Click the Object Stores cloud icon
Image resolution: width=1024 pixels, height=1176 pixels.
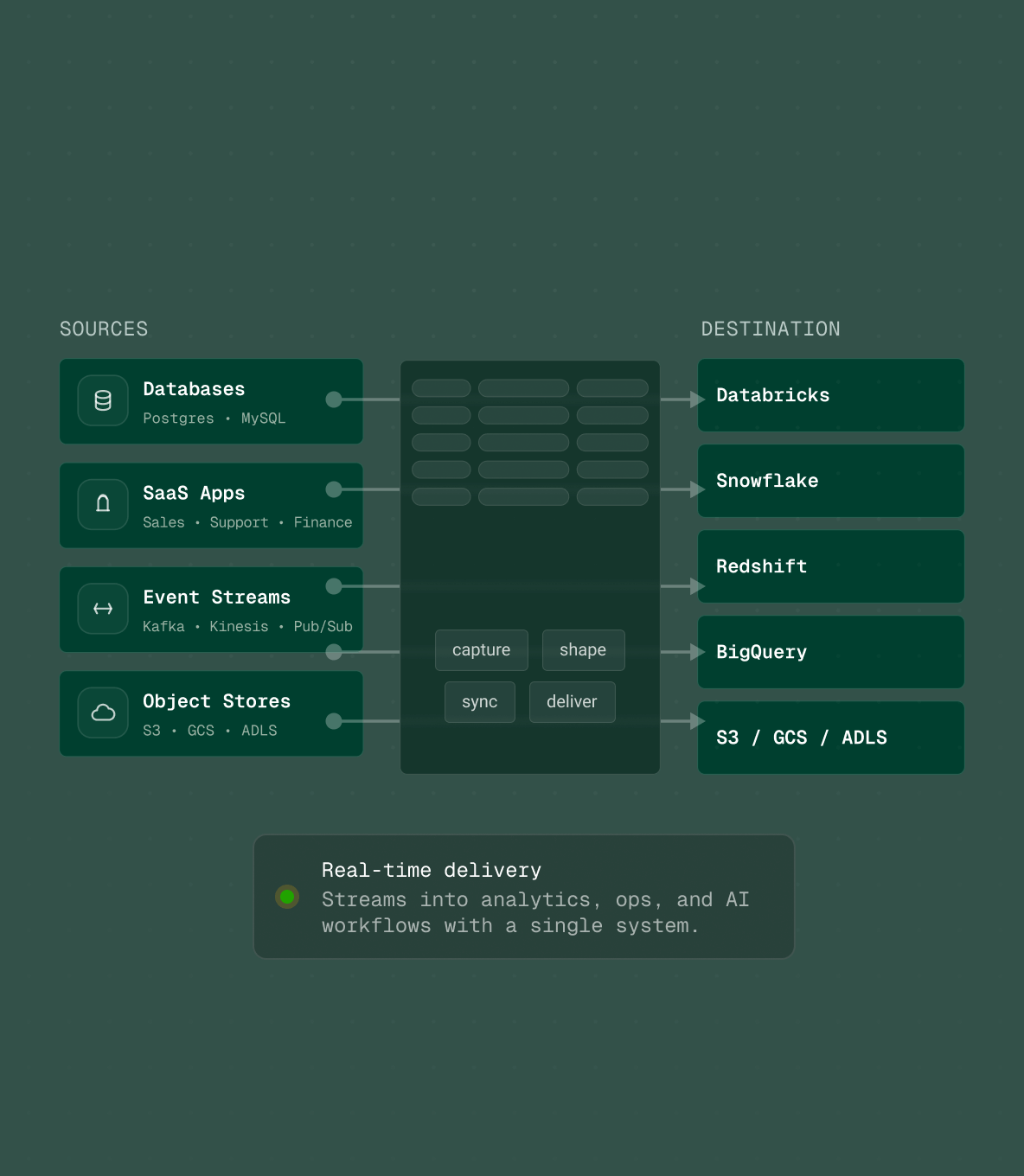click(103, 713)
